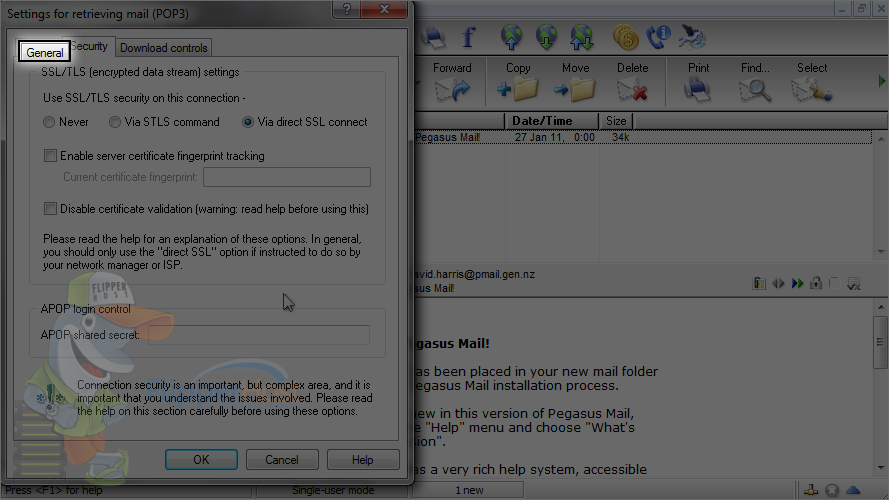Tick Disable certificate validation checkbox
The width and height of the screenshot is (889, 500).
point(50,209)
